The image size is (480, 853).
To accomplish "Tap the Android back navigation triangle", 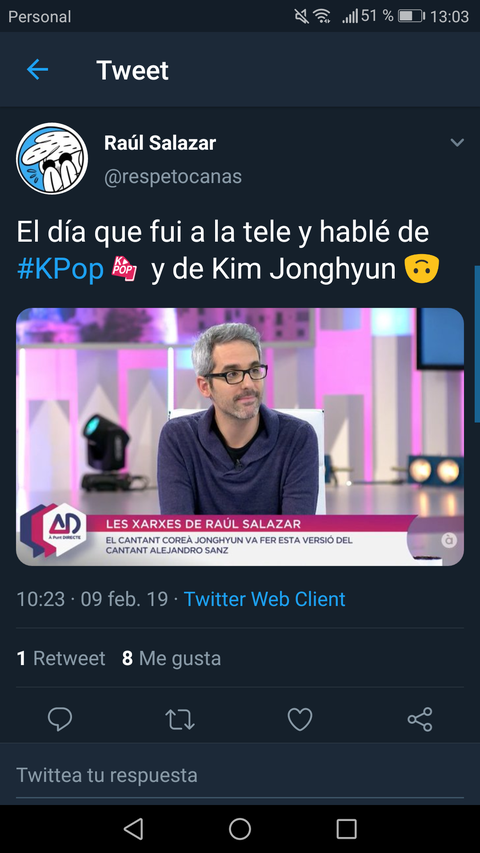I will (x=133, y=829).
